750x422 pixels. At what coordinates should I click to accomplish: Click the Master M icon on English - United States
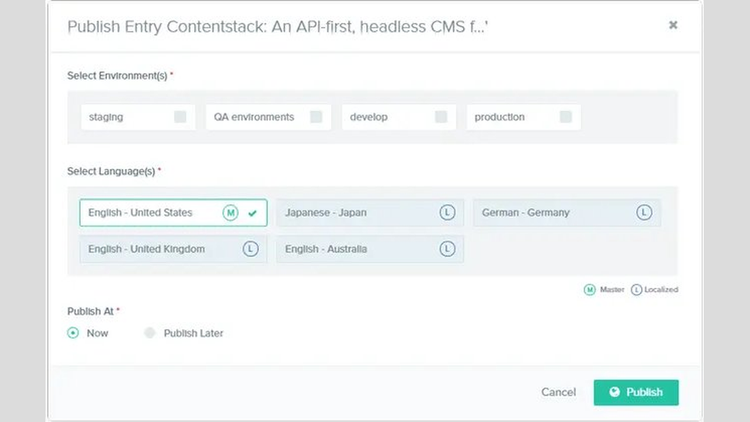pos(230,212)
